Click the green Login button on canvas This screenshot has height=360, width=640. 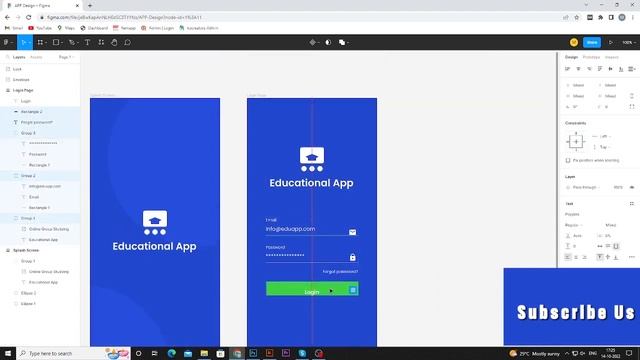click(x=312, y=289)
